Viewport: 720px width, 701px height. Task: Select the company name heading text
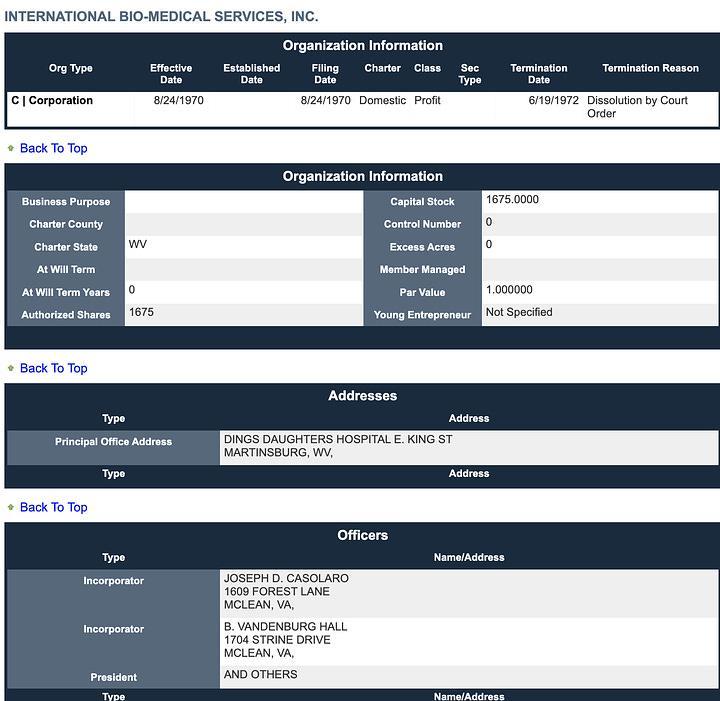[x=161, y=17]
